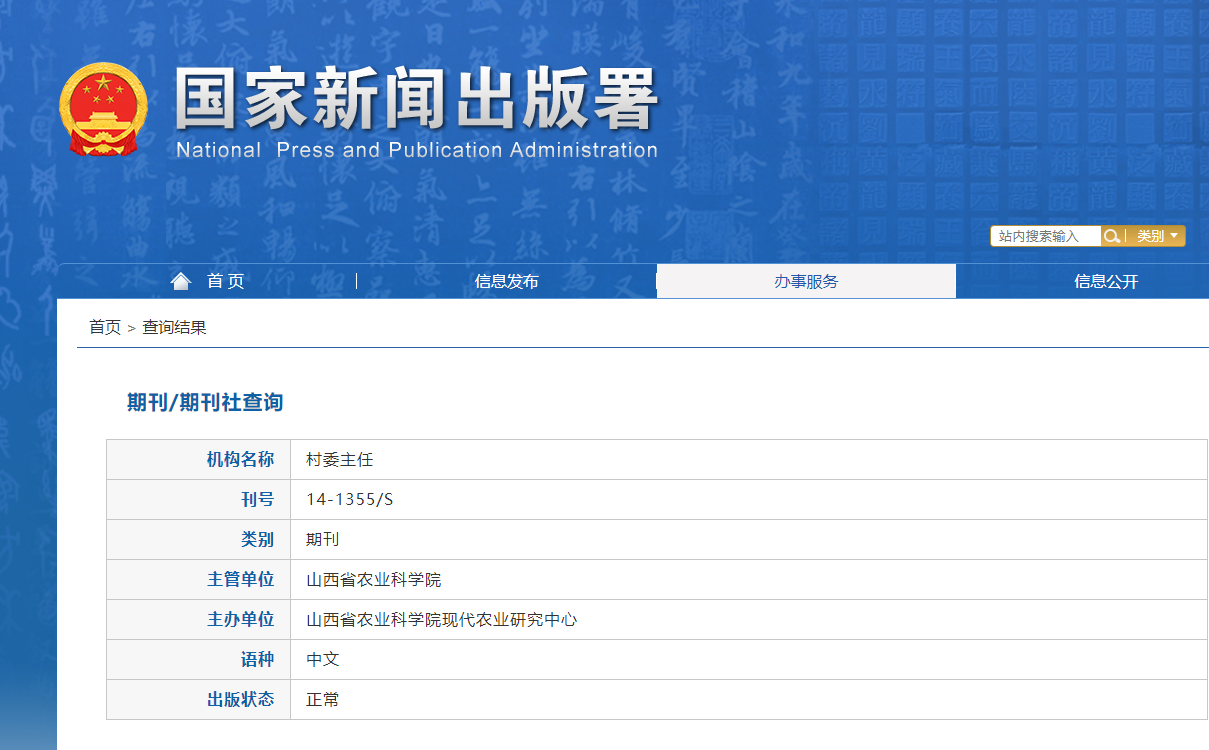This screenshot has width=1209, height=750.
Task: Click the 期刊 category value cell
Action: tap(323, 540)
